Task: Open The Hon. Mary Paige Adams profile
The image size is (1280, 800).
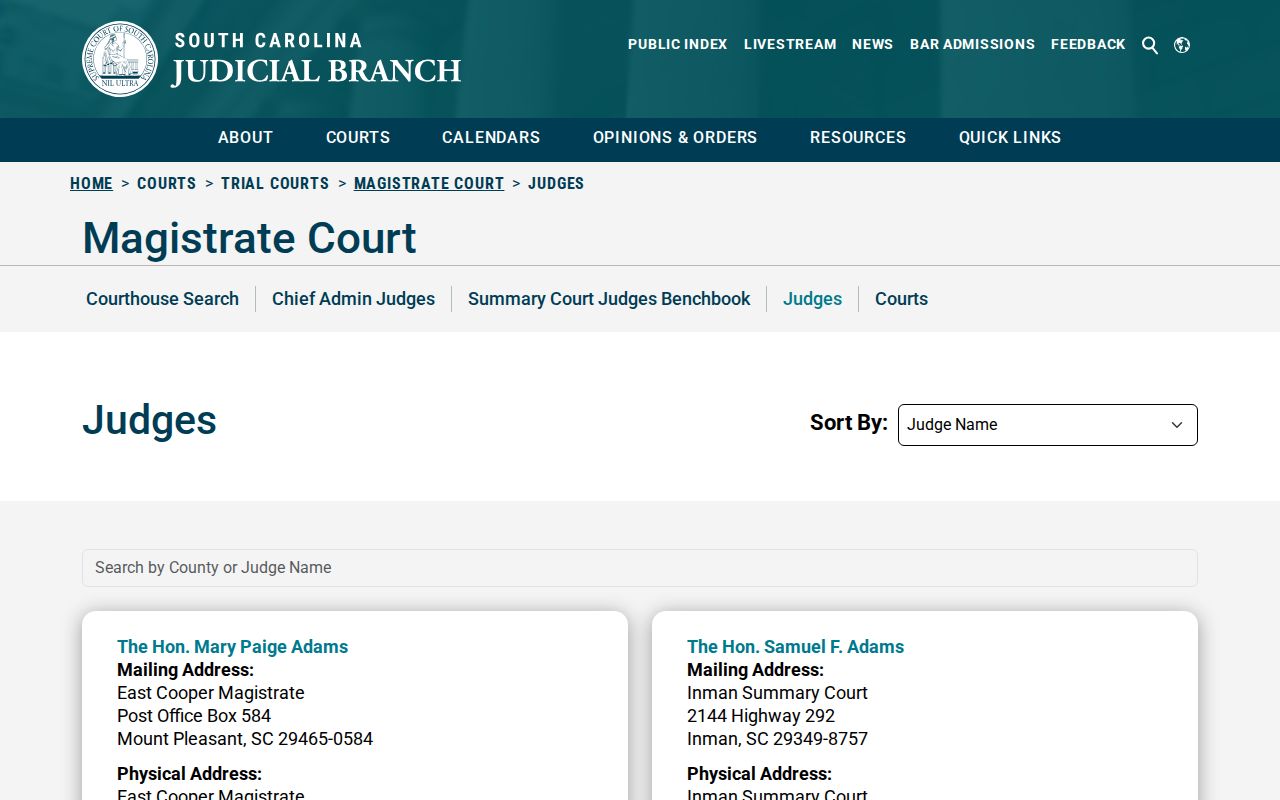Action: 232,647
